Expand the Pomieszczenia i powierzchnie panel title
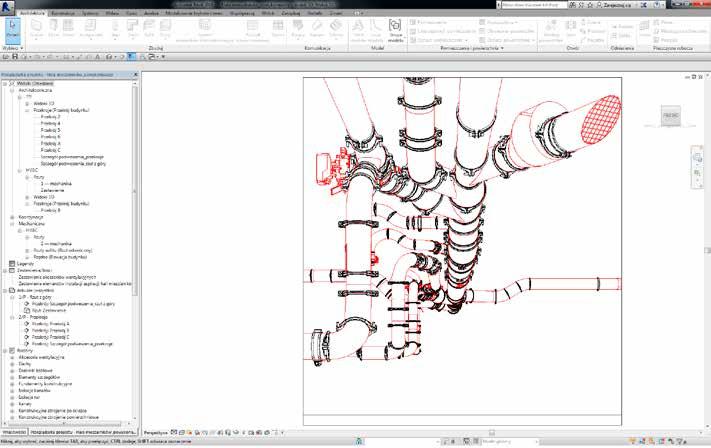 [472, 48]
